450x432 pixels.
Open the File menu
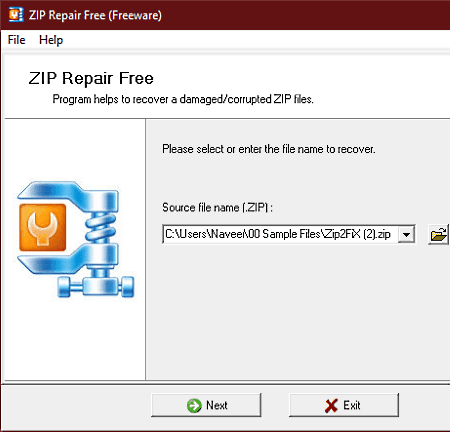tap(16, 40)
